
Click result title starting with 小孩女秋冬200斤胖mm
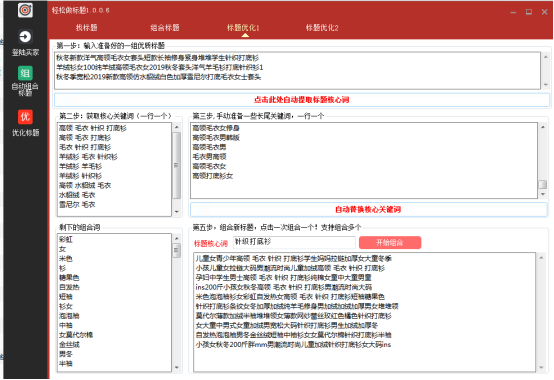pyautogui.click(x=293, y=344)
